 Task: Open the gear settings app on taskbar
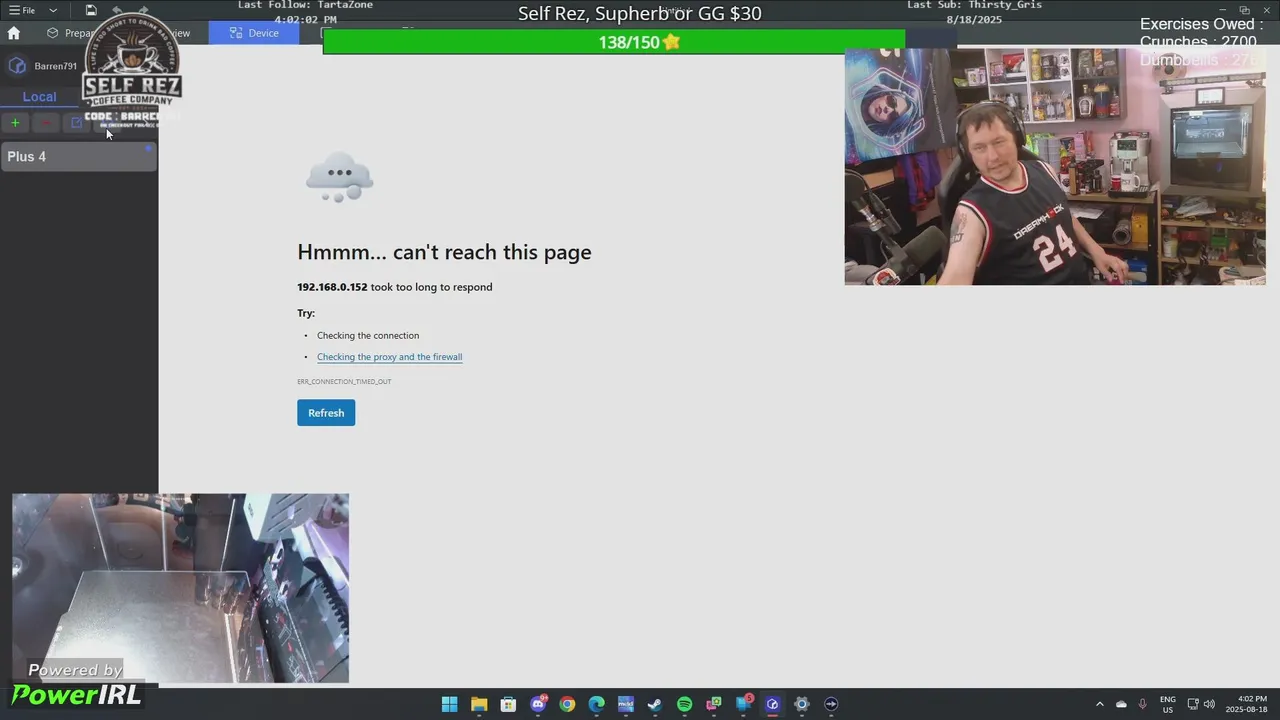point(801,704)
